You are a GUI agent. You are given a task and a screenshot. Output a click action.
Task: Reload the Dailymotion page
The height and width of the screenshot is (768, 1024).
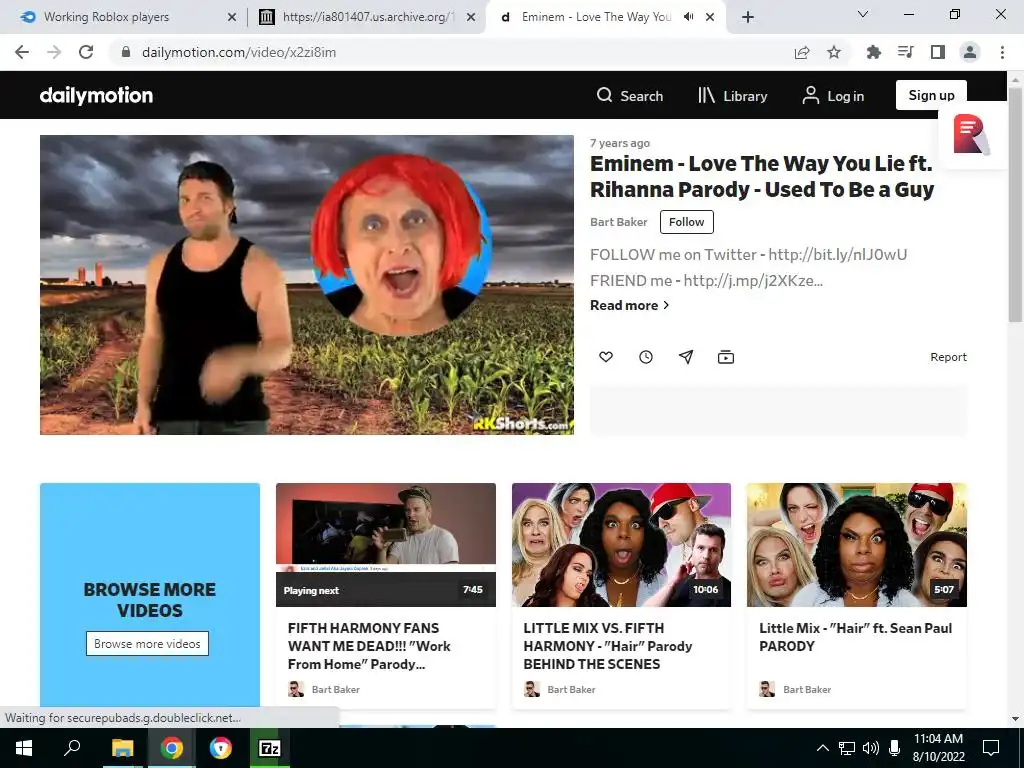(x=86, y=52)
